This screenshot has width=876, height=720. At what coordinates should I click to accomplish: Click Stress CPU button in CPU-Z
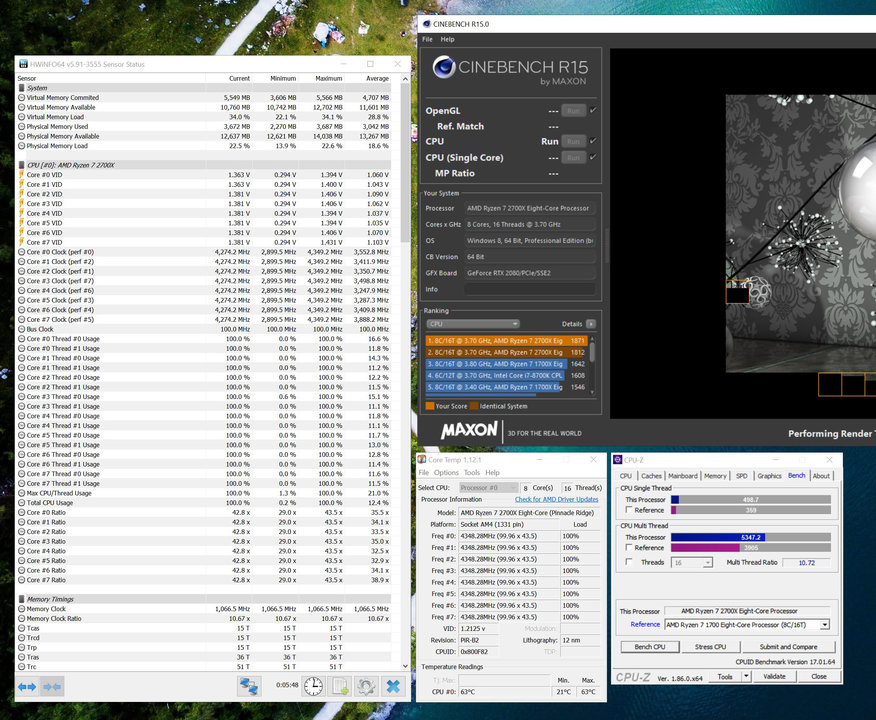pos(711,647)
